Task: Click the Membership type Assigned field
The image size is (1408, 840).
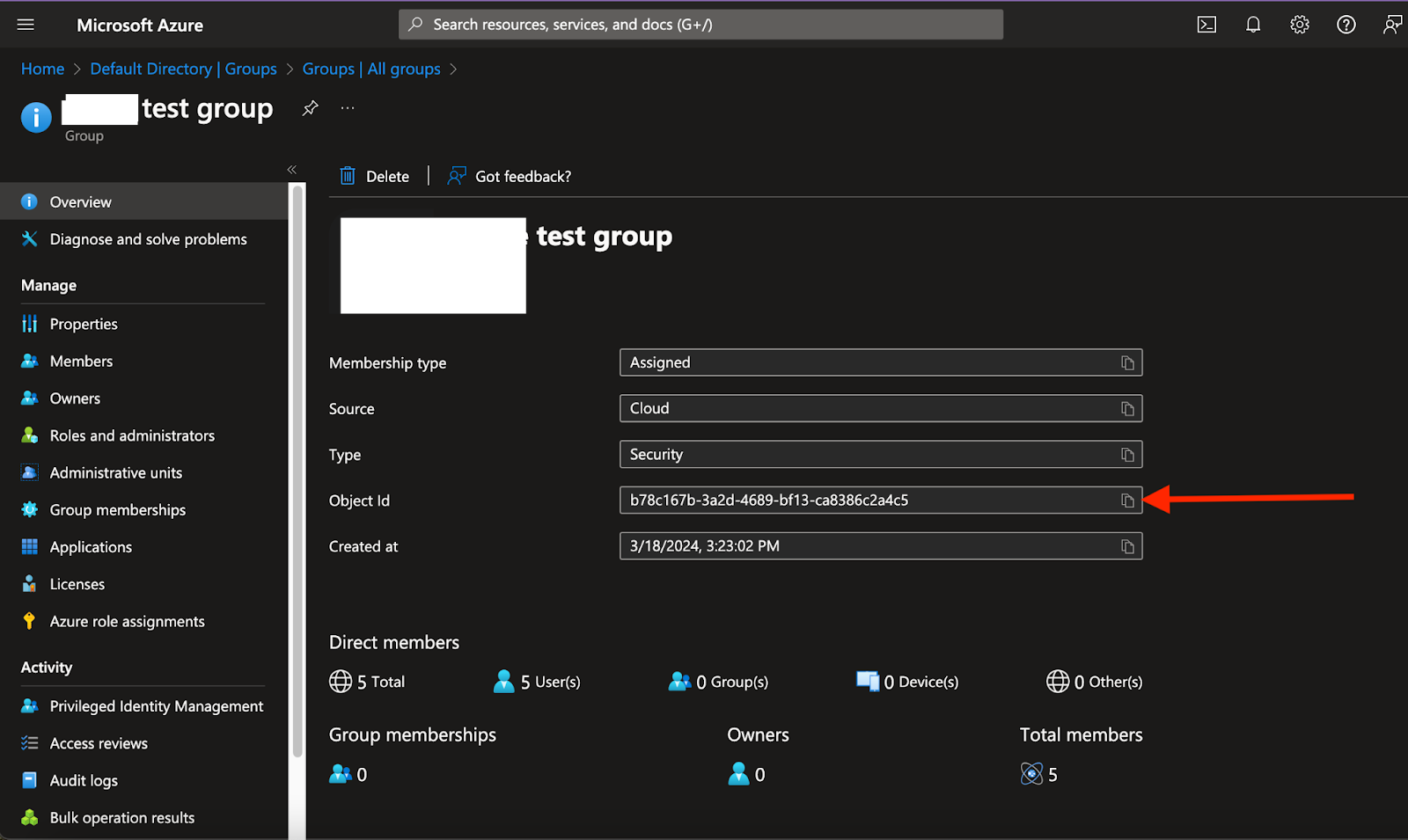Action: click(881, 362)
